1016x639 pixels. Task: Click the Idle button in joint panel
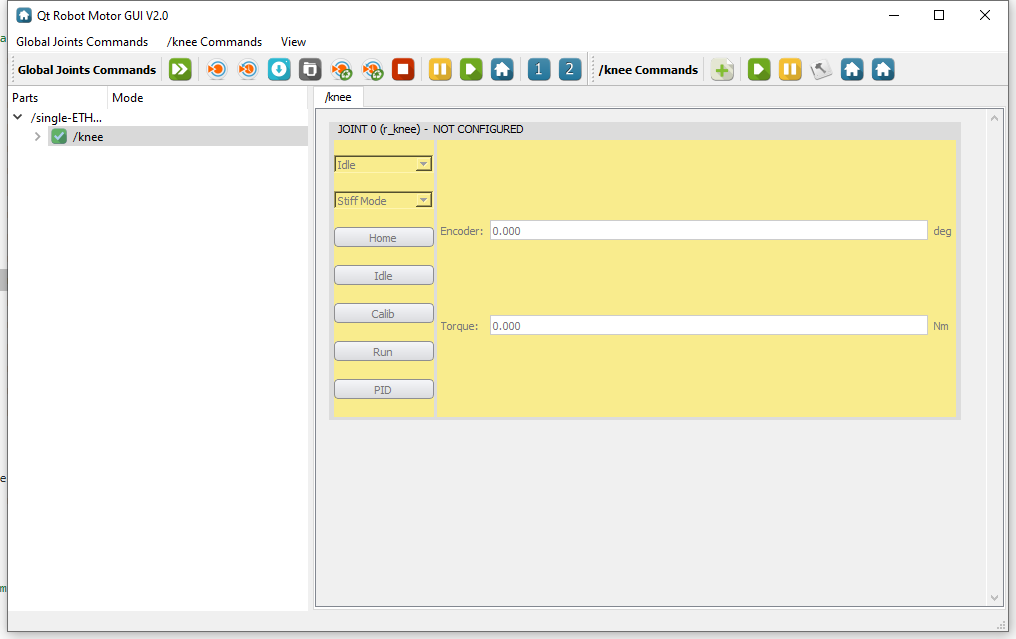coord(384,275)
